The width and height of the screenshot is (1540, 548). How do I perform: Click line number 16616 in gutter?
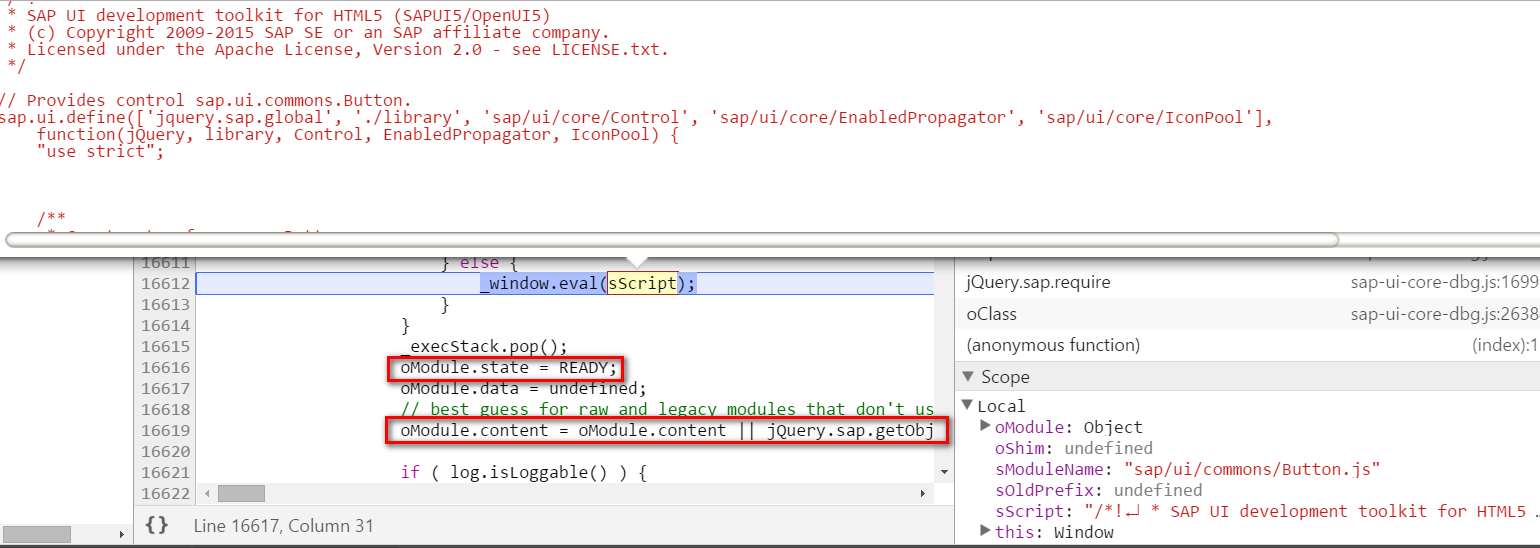pyautogui.click(x=165, y=367)
